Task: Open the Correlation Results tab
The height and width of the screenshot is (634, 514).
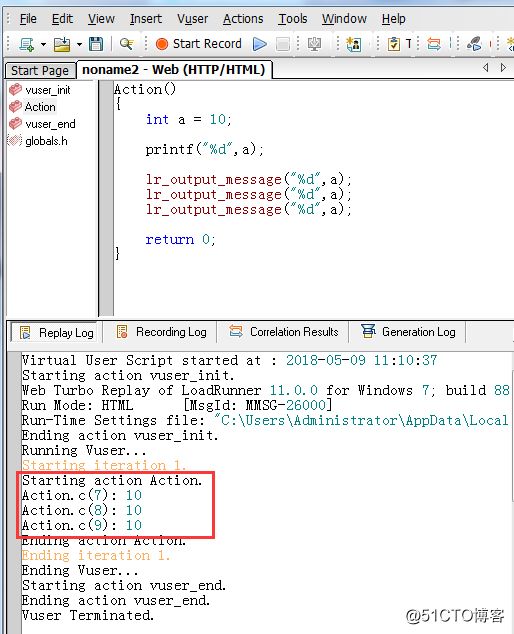Action: (x=283, y=332)
